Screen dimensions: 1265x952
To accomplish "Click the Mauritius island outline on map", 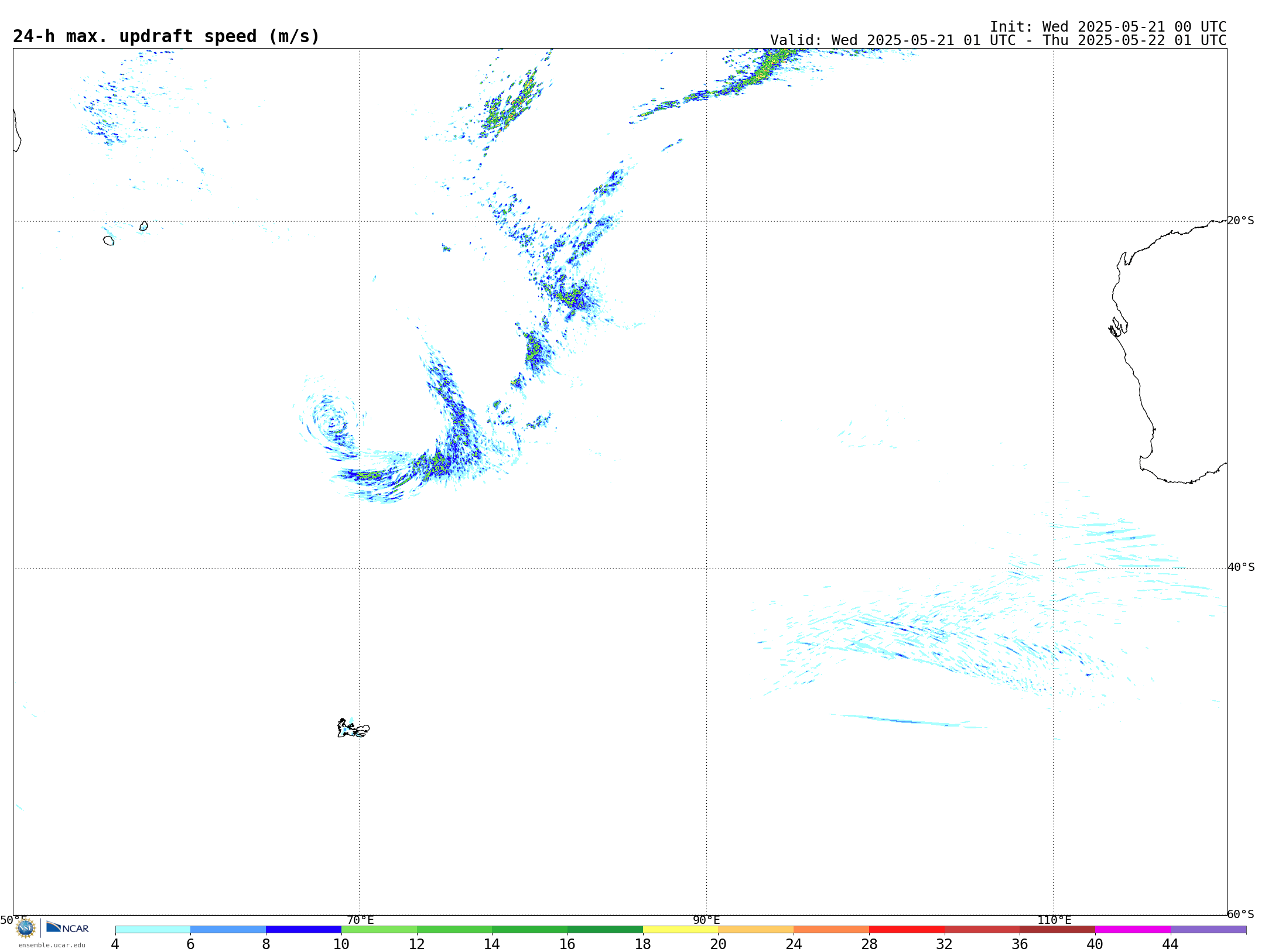I will [x=143, y=226].
